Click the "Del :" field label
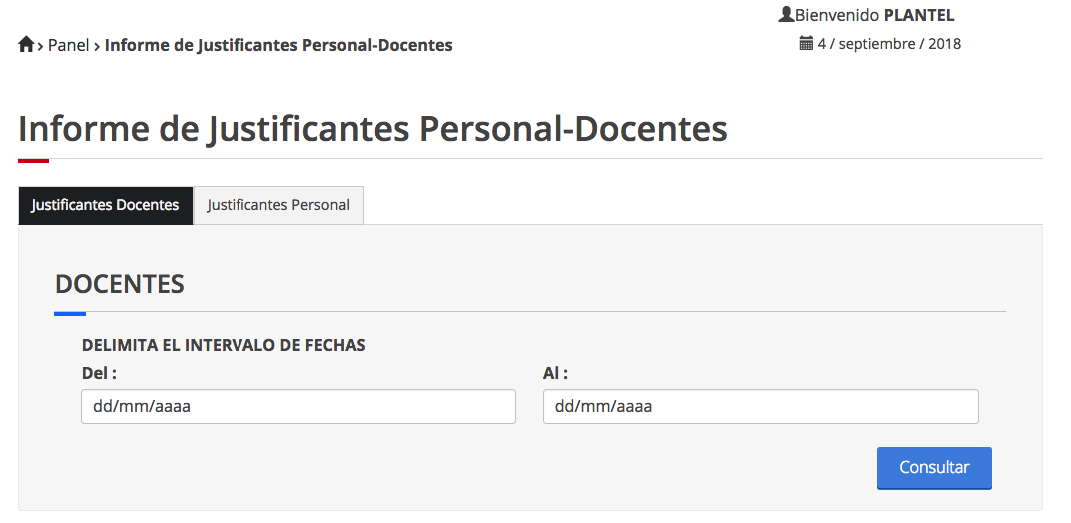 point(100,373)
